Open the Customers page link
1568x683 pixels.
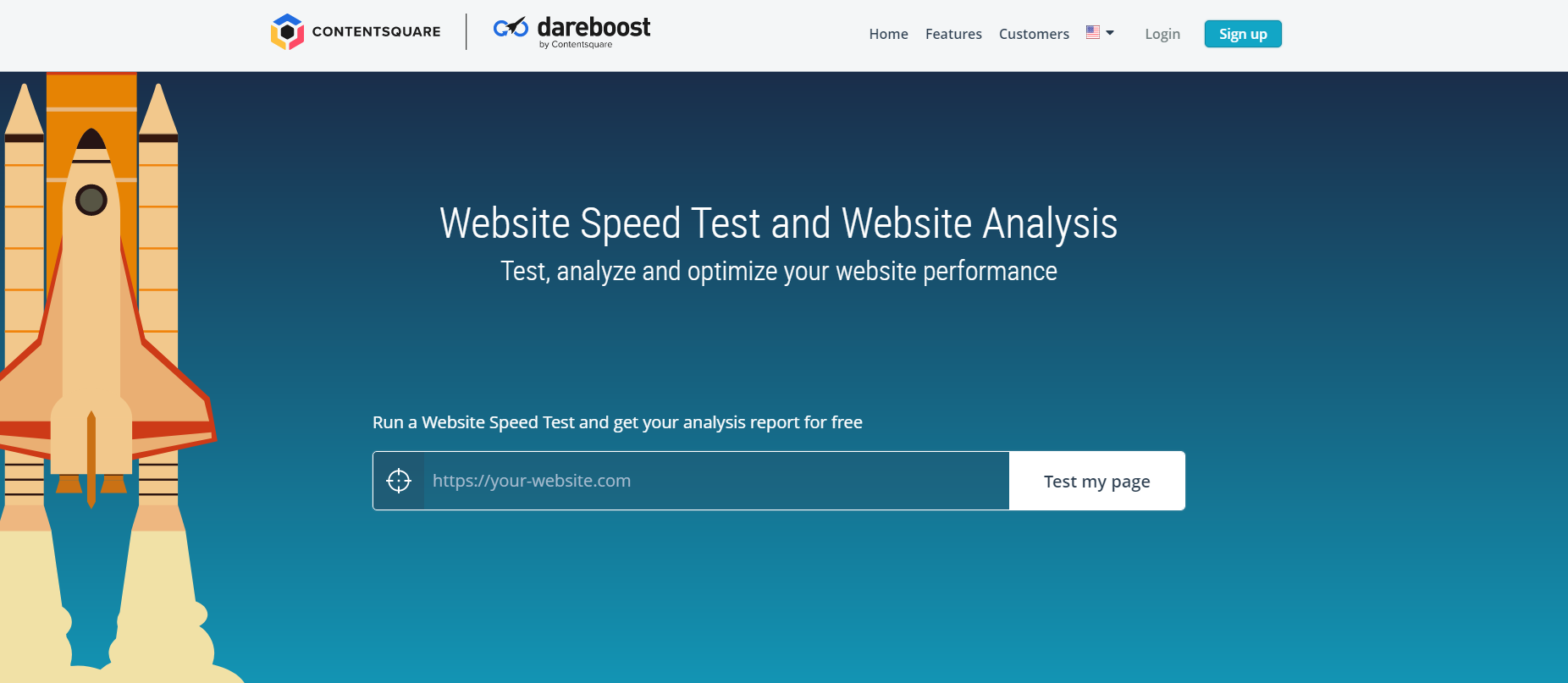click(x=1034, y=34)
